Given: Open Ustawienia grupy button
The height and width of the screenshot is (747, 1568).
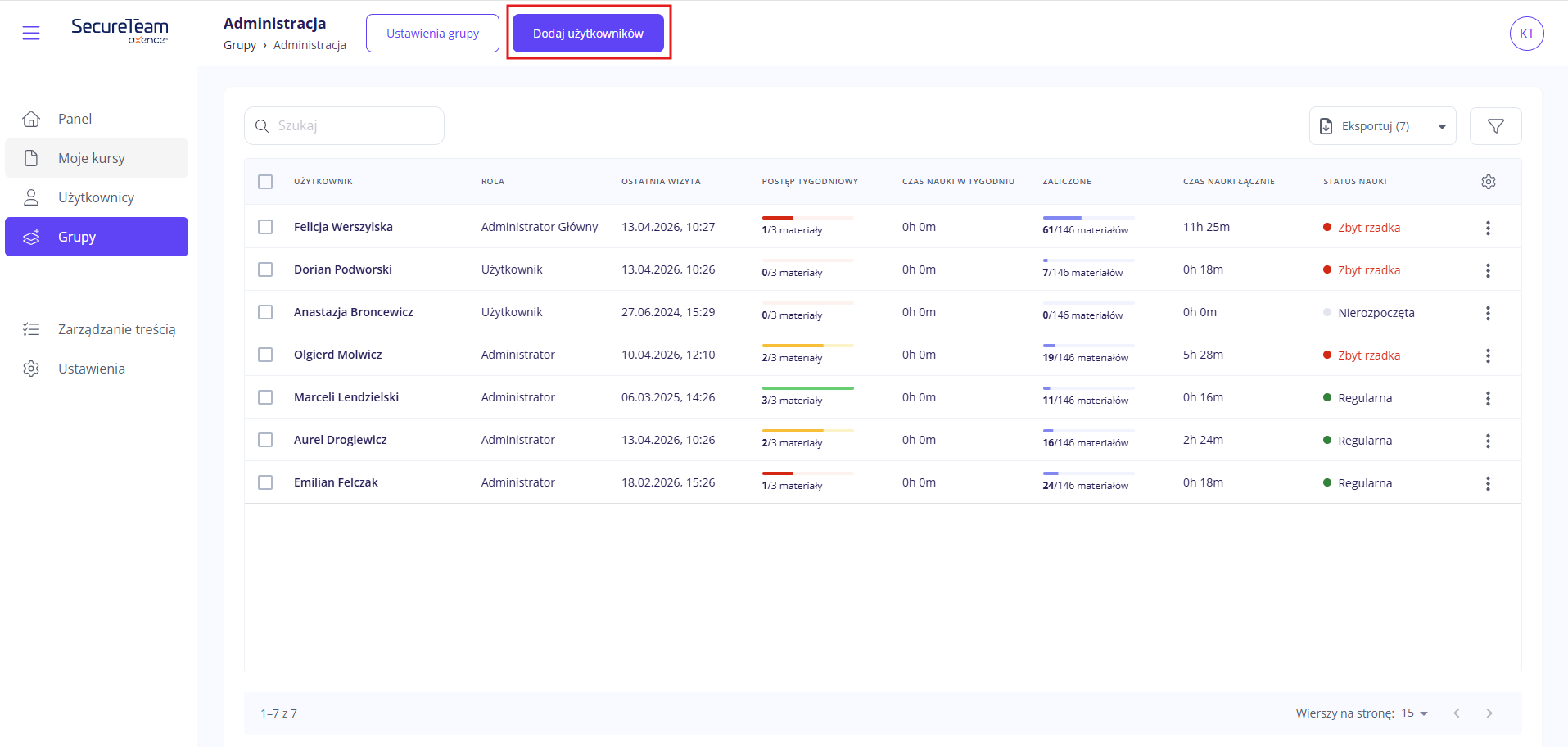Looking at the screenshot, I should point(432,34).
